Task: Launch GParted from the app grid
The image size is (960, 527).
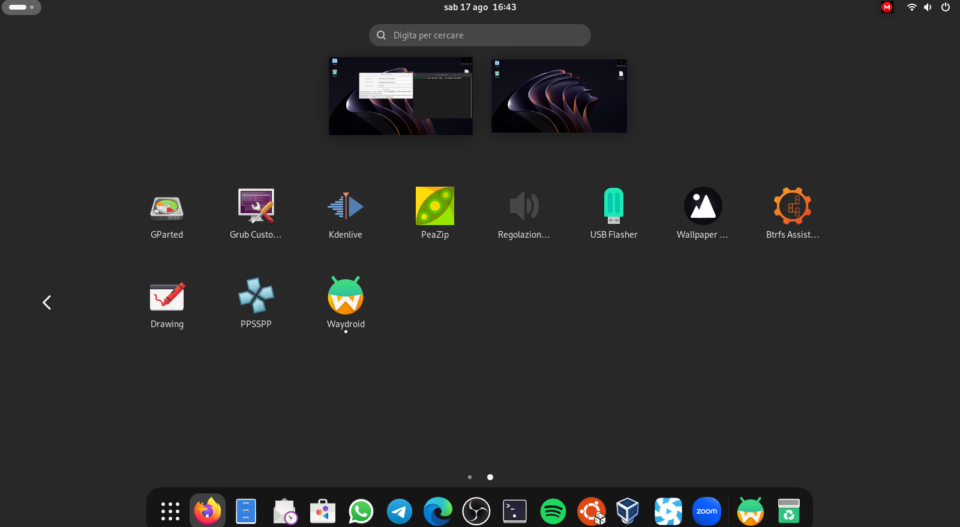Action: (167, 208)
